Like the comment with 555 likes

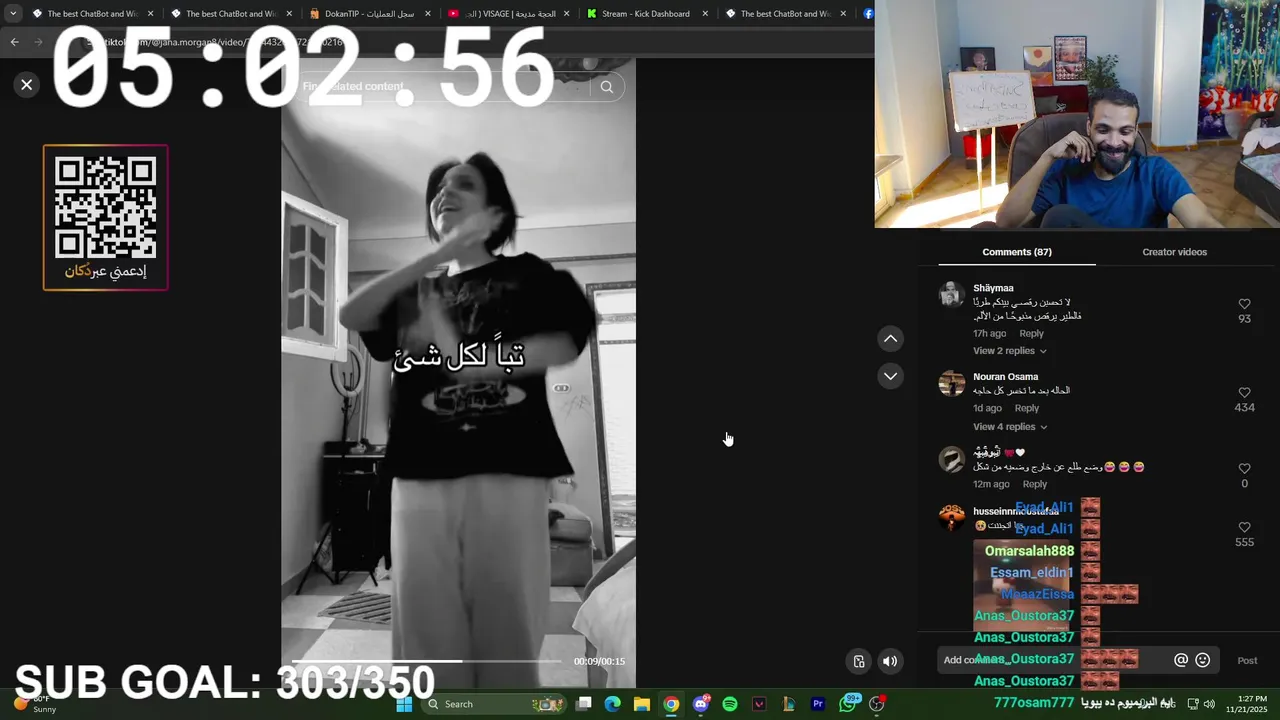[x=1244, y=527]
